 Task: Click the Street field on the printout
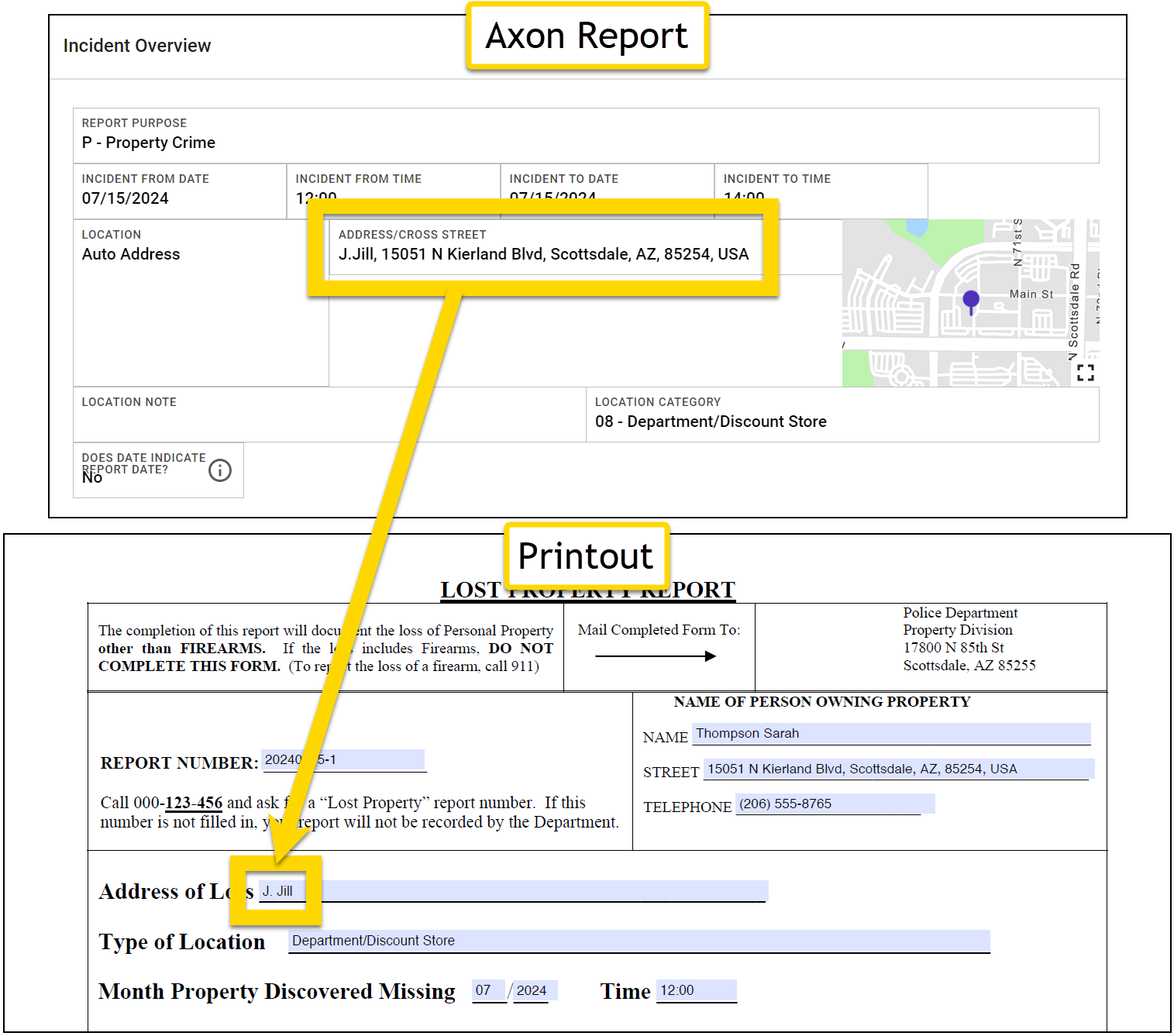[897, 769]
